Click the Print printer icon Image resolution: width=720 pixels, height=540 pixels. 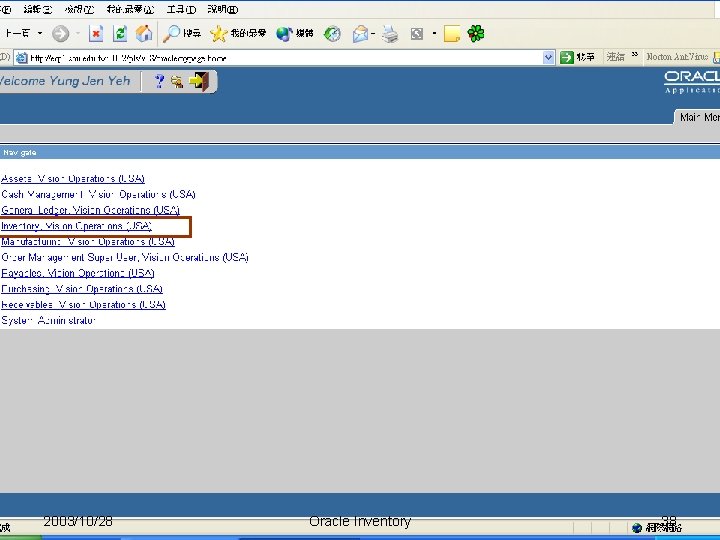pos(390,34)
